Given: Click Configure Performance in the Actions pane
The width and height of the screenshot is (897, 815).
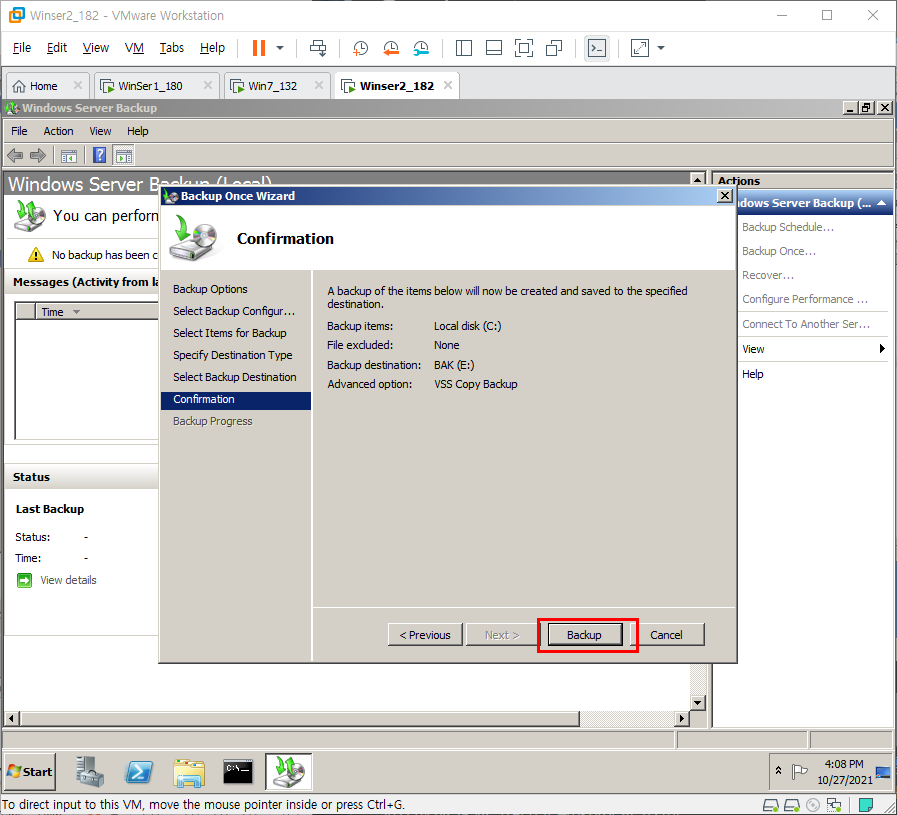Looking at the screenshot, I should click(804, 300).
